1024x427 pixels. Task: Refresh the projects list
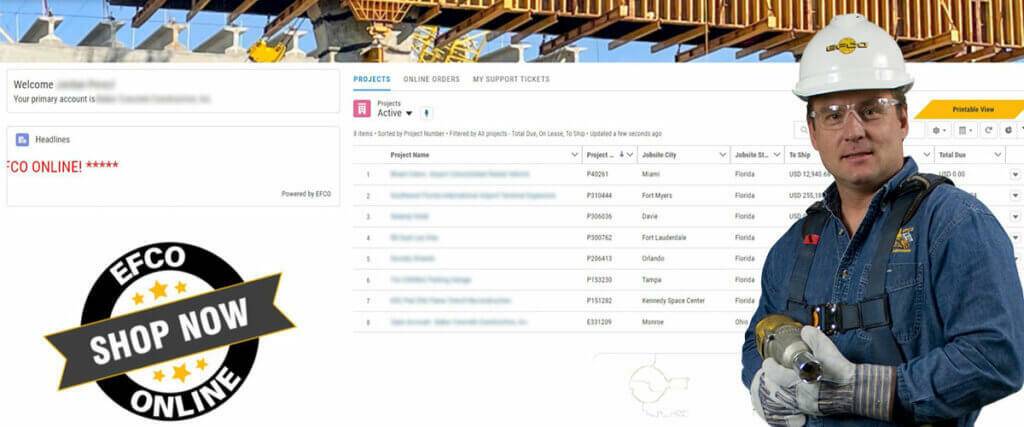click(988, 130)
